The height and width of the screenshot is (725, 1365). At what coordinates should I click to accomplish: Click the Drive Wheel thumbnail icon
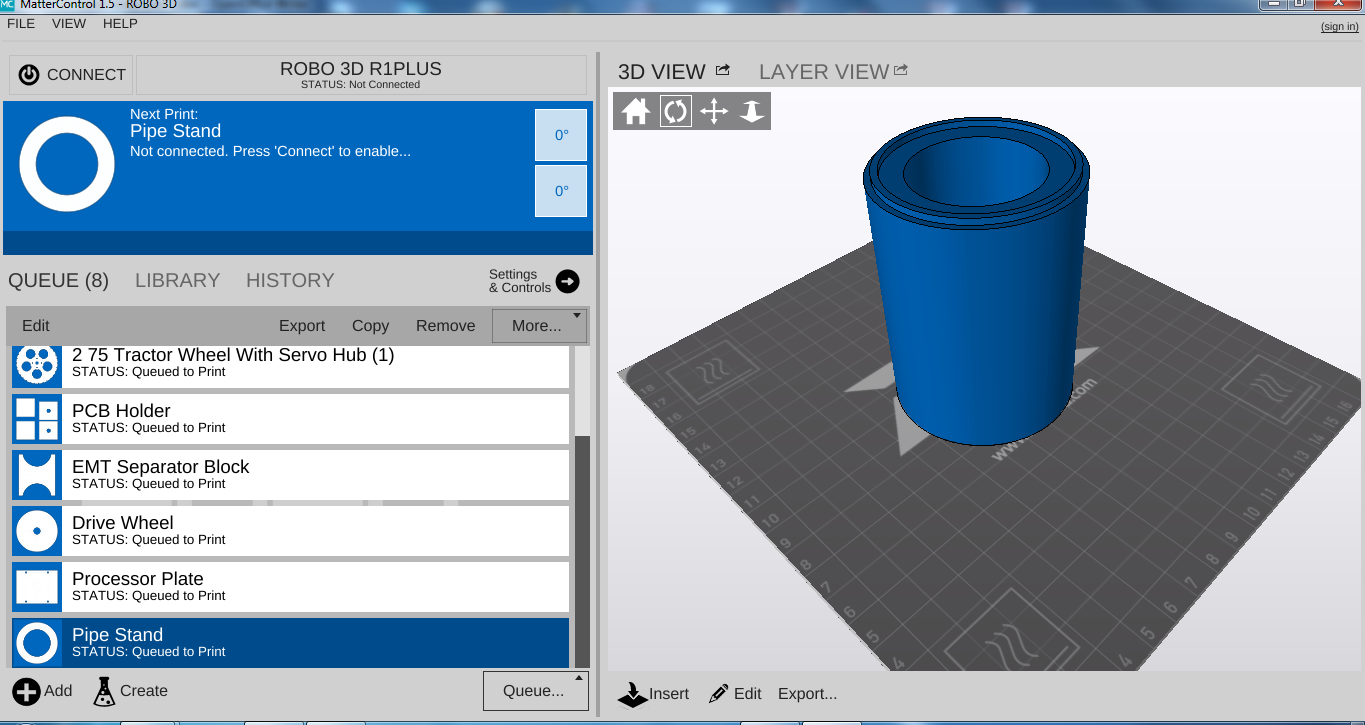[x=37, y=531]
